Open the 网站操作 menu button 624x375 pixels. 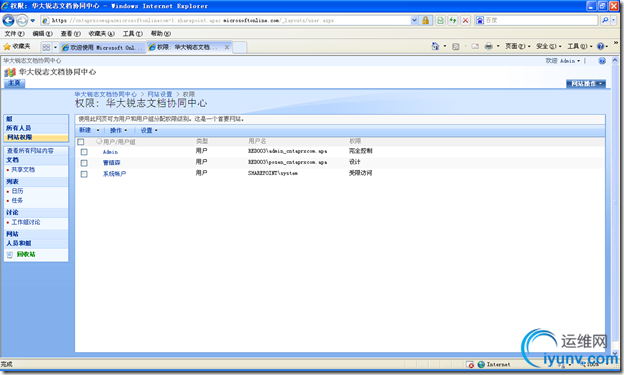pos(586,84)
